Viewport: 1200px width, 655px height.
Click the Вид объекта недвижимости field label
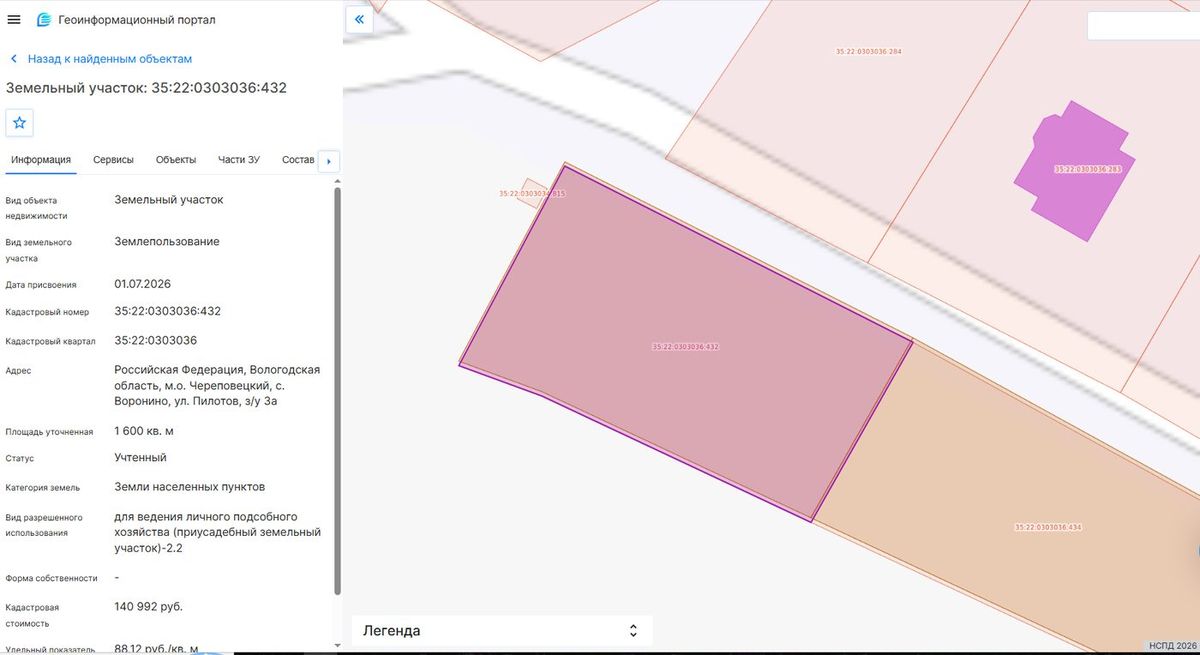(x=37, y=207)
